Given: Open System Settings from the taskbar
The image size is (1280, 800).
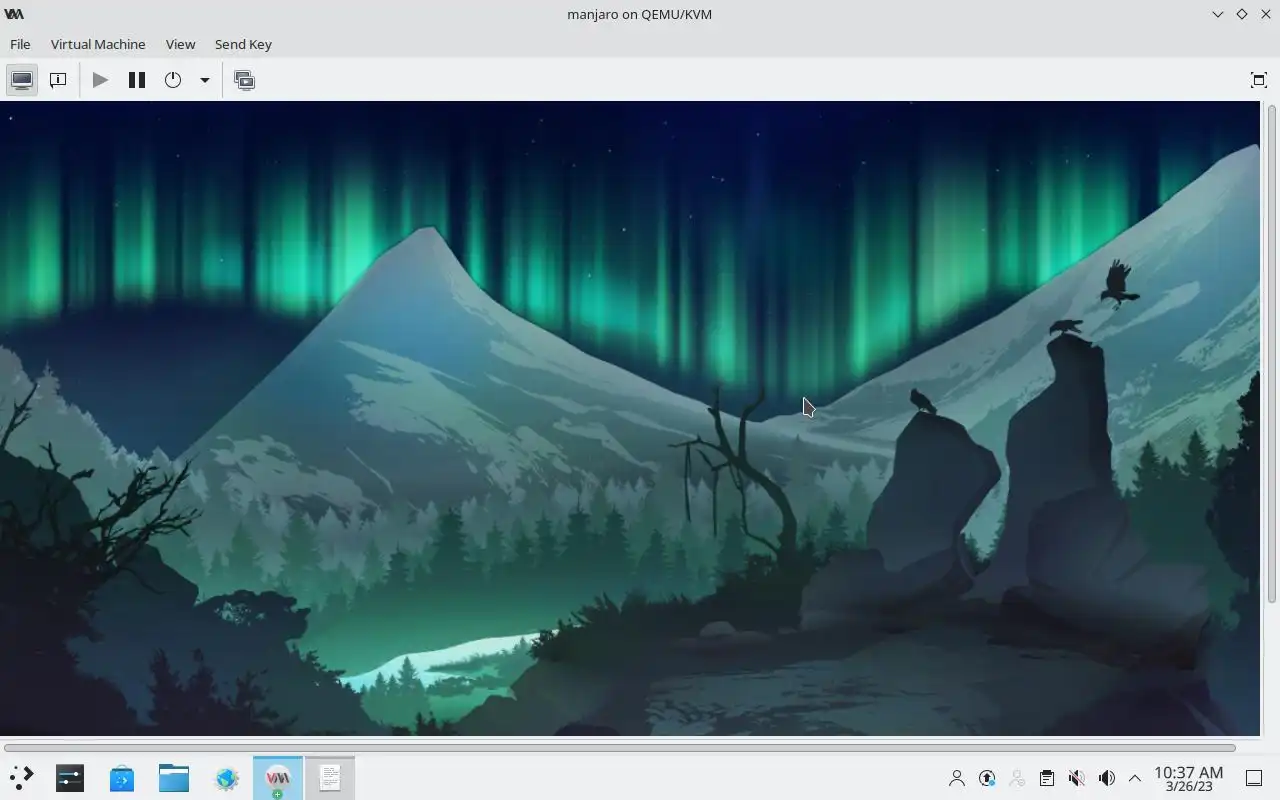Looking at the screenshot, I should 70,777.
